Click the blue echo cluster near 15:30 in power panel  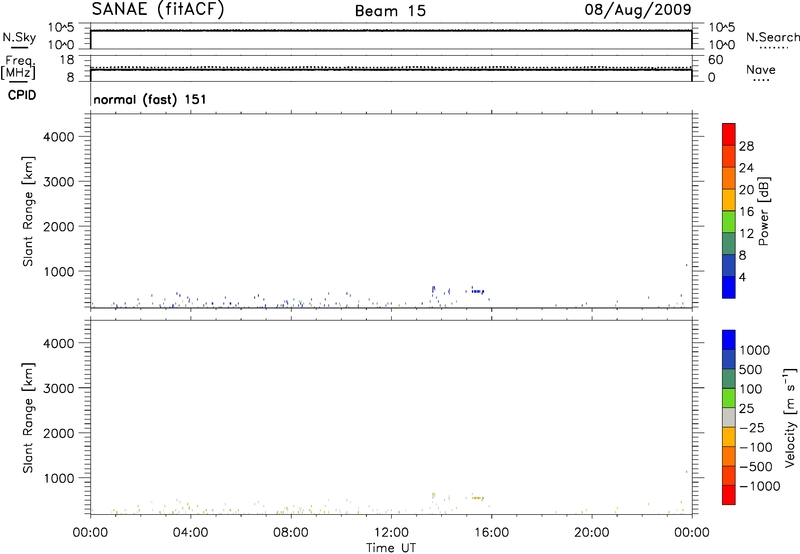tap(478, 291)
